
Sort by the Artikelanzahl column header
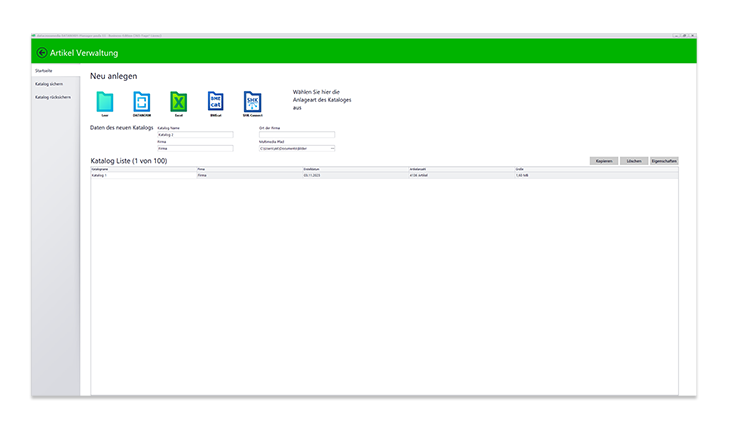pos(462,169)
